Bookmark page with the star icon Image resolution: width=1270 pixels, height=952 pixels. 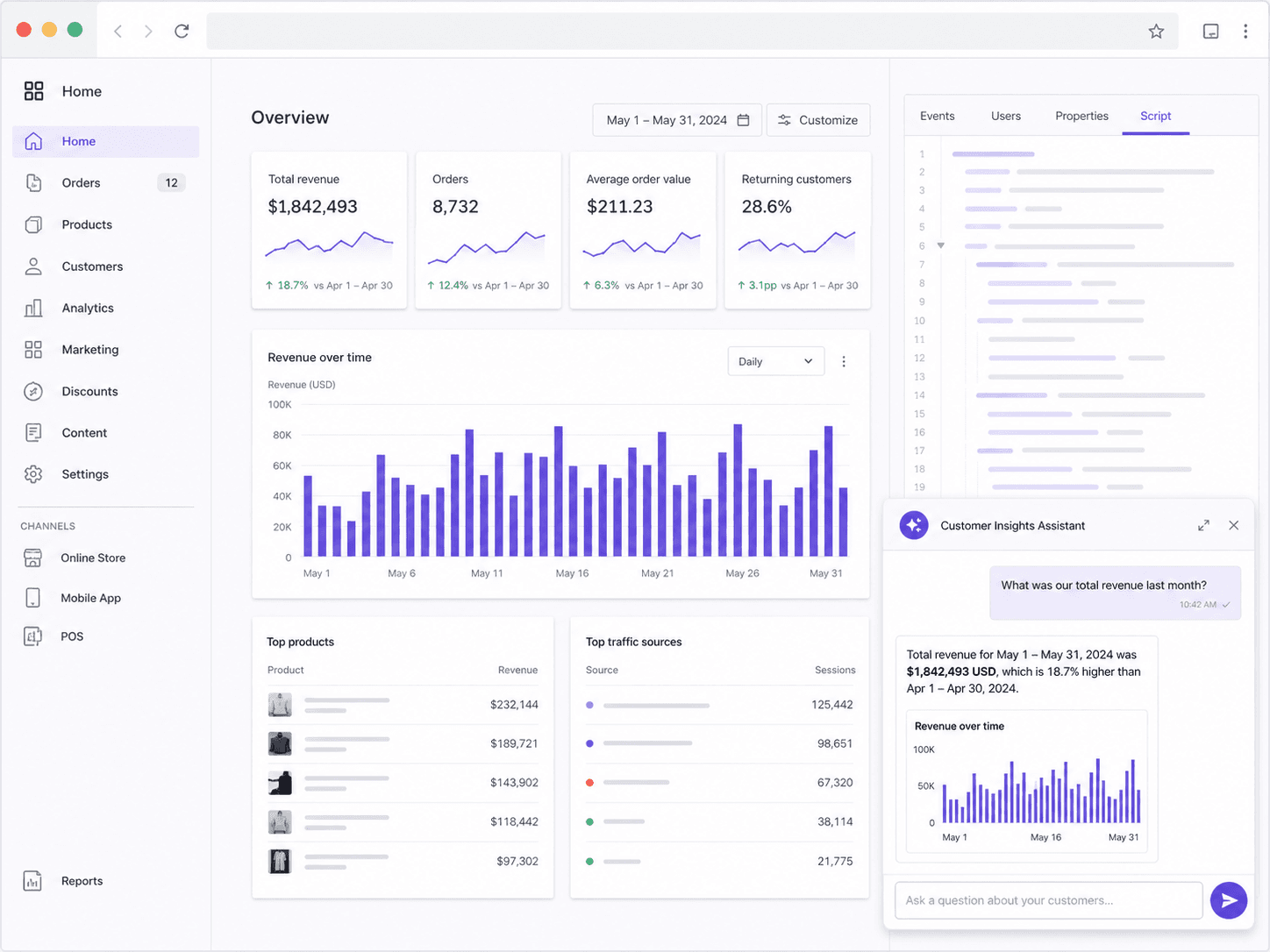1156,32
